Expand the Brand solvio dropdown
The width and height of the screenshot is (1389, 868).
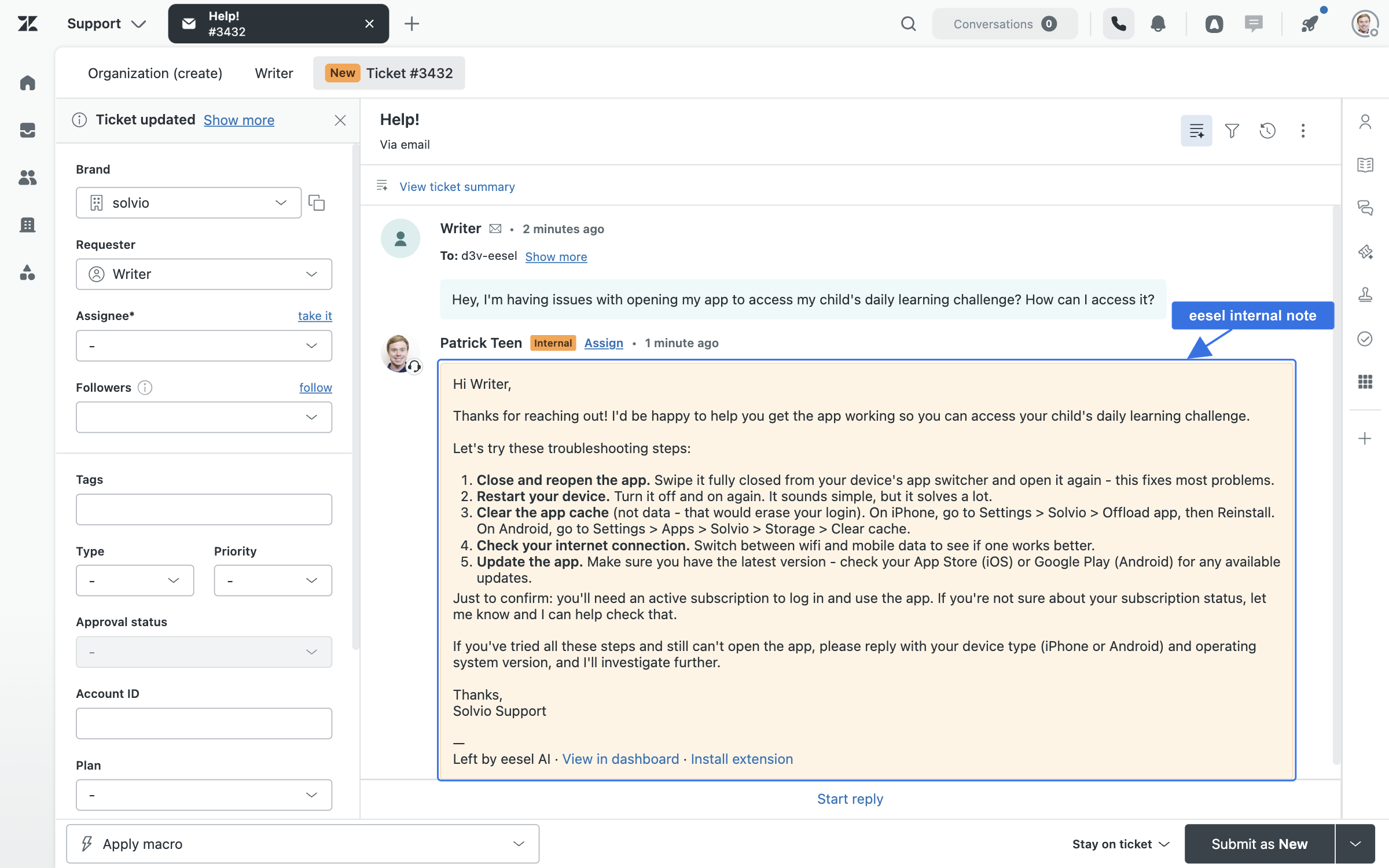click(x=189, y=203)
